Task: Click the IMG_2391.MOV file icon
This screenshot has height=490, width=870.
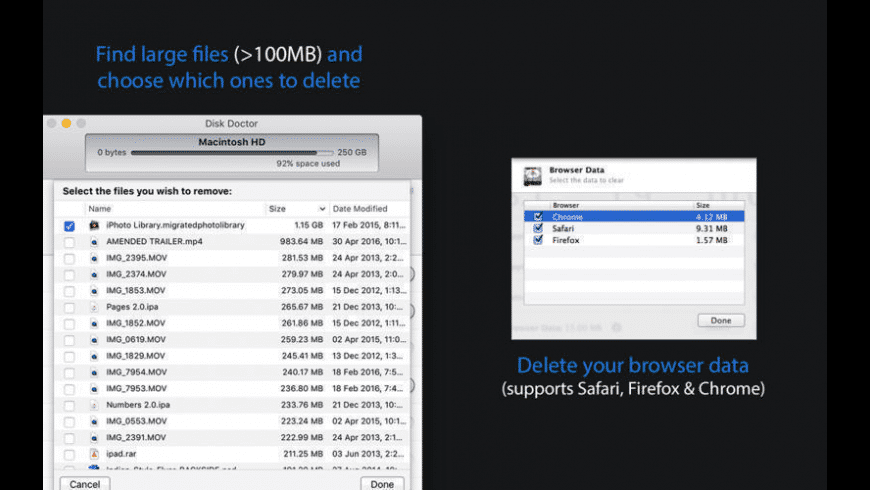Action: (x=94, y=438)
